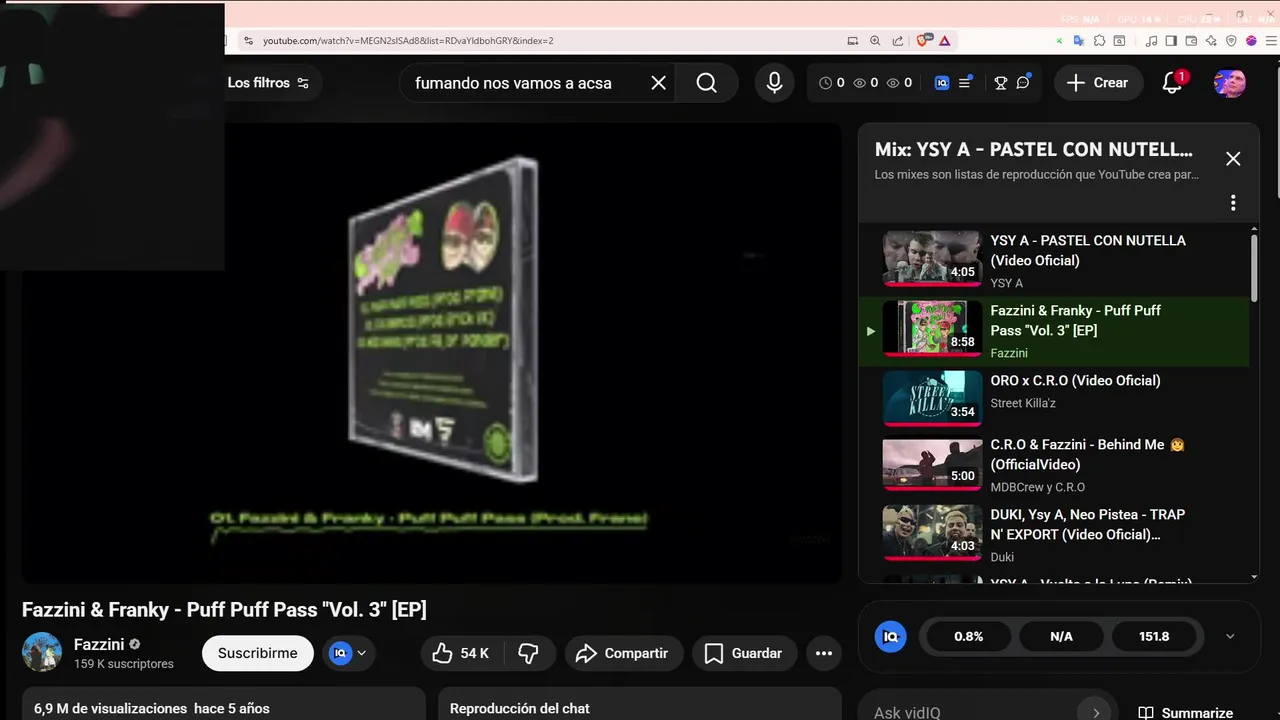Screen dimensions: 1280x720
Task: Open more actions three-dot button under video
Action: pyautogui.click(x=824, y=653)
